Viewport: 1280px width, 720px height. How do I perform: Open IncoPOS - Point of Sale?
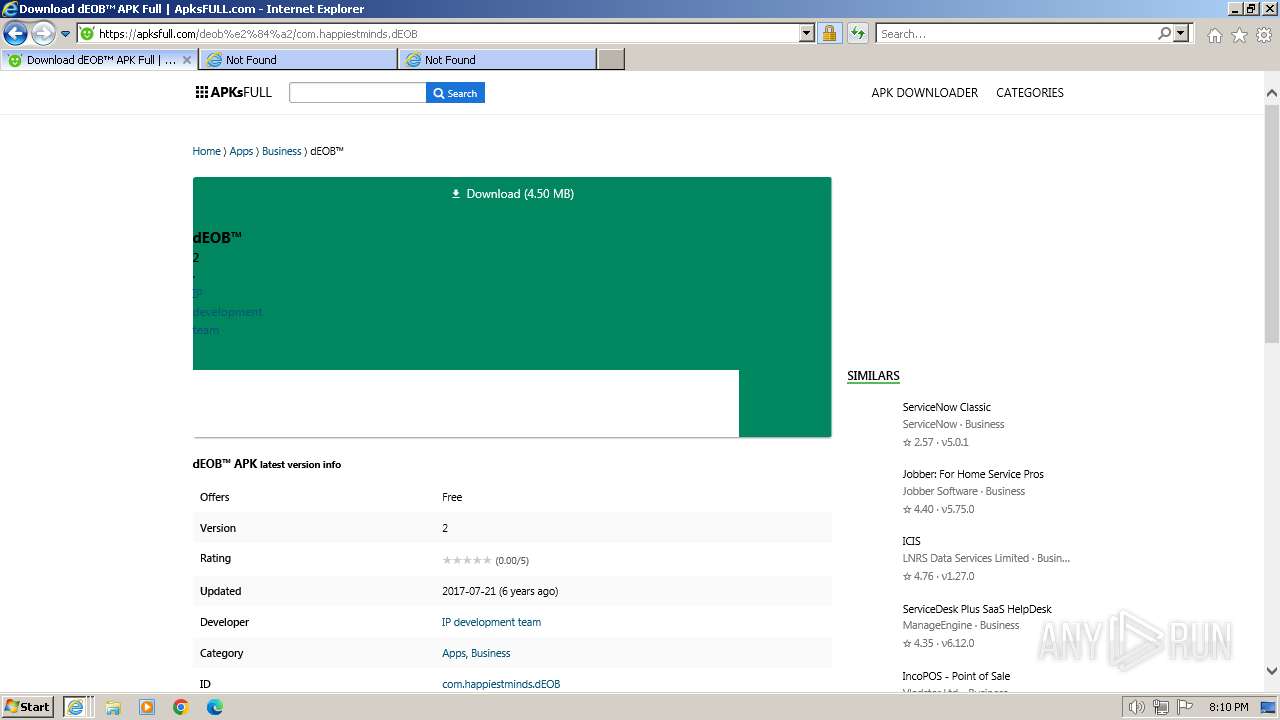[x=955, y=676]
